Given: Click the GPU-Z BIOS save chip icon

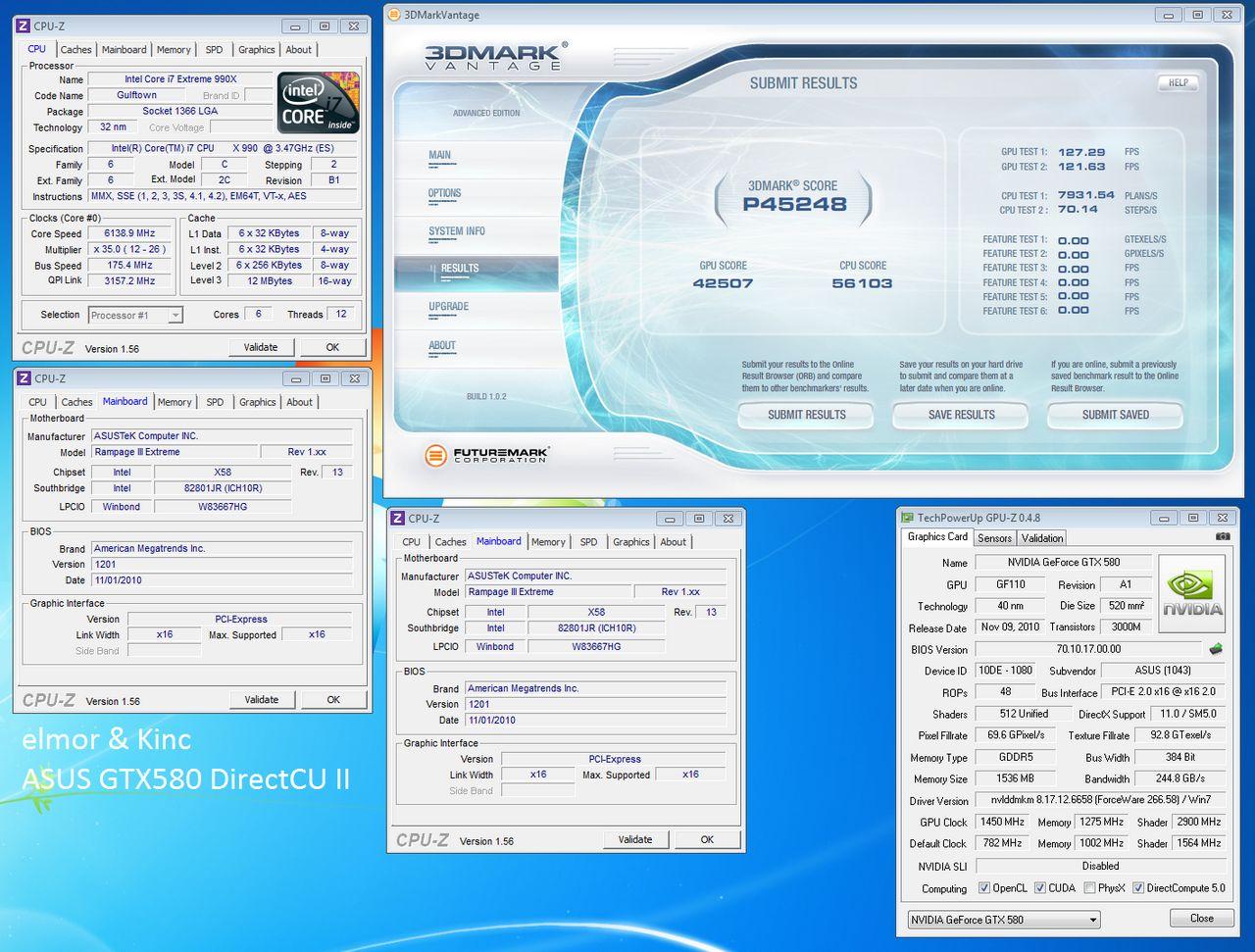Looking at the screenshot, I should (1216, 649).
